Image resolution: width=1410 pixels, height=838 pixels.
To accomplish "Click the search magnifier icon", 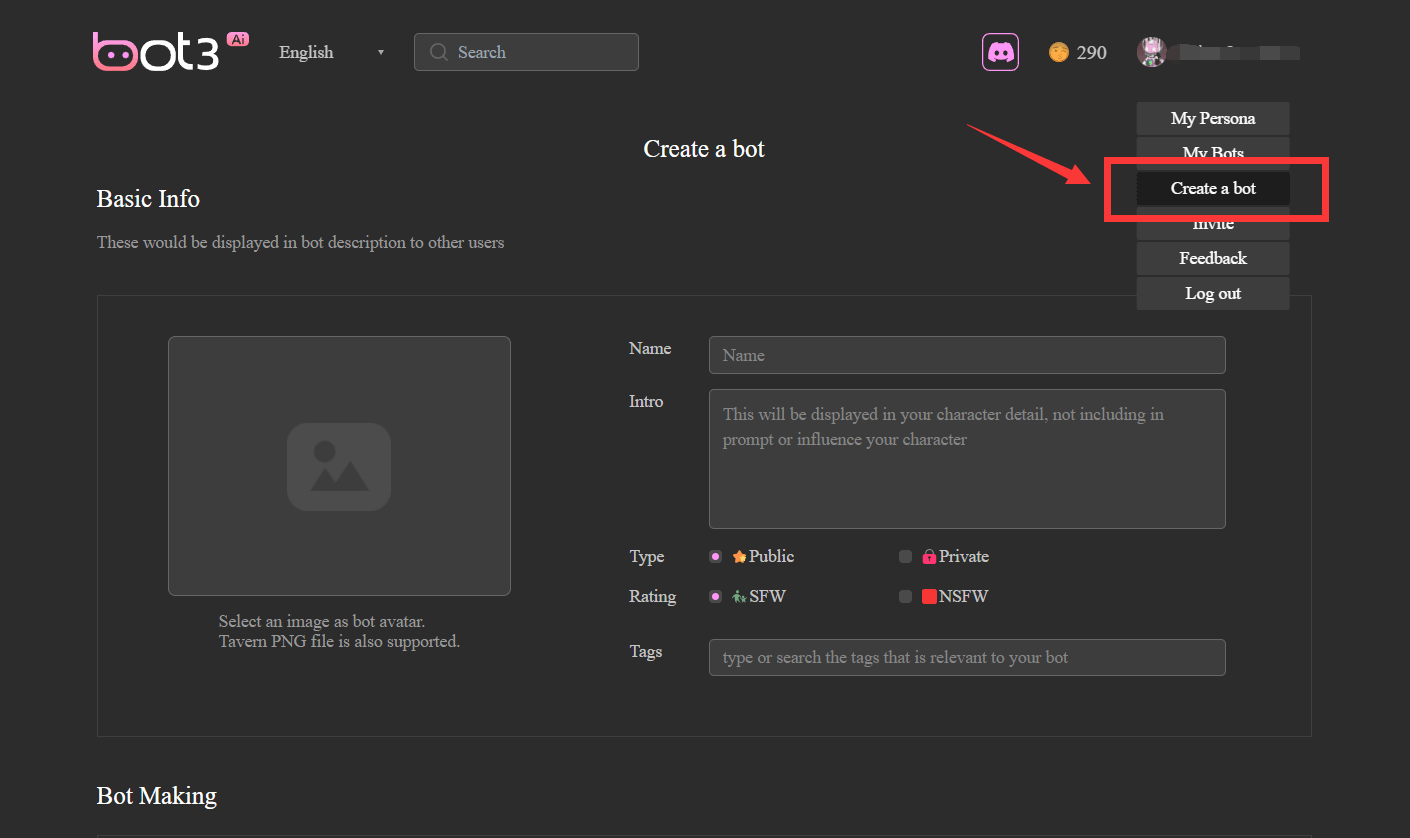I will tap(438, 52).
